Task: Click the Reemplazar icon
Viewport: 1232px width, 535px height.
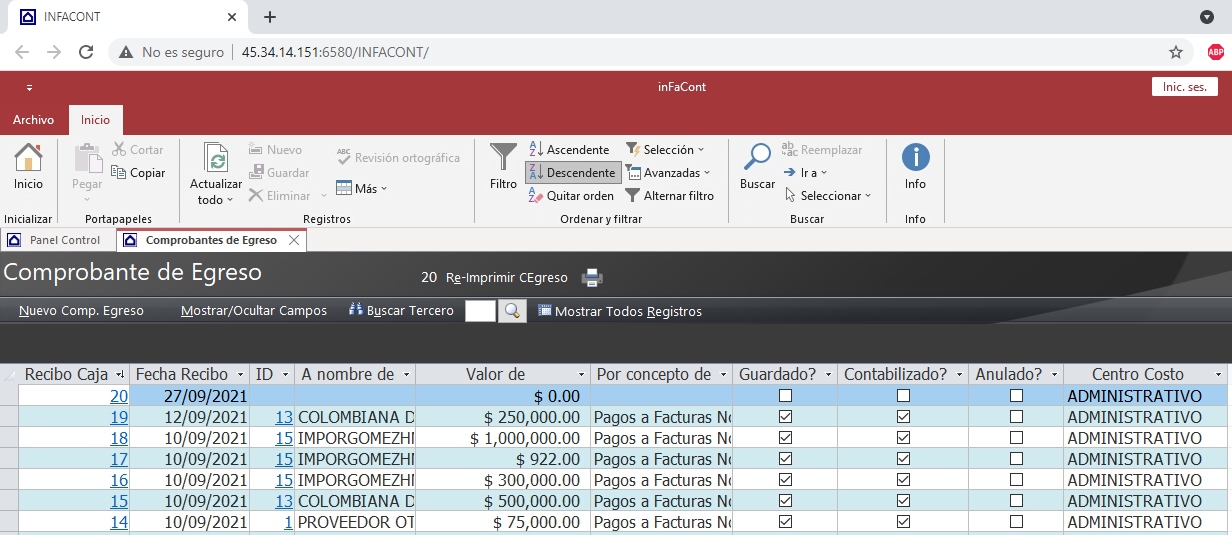Action: pos(790,150)
